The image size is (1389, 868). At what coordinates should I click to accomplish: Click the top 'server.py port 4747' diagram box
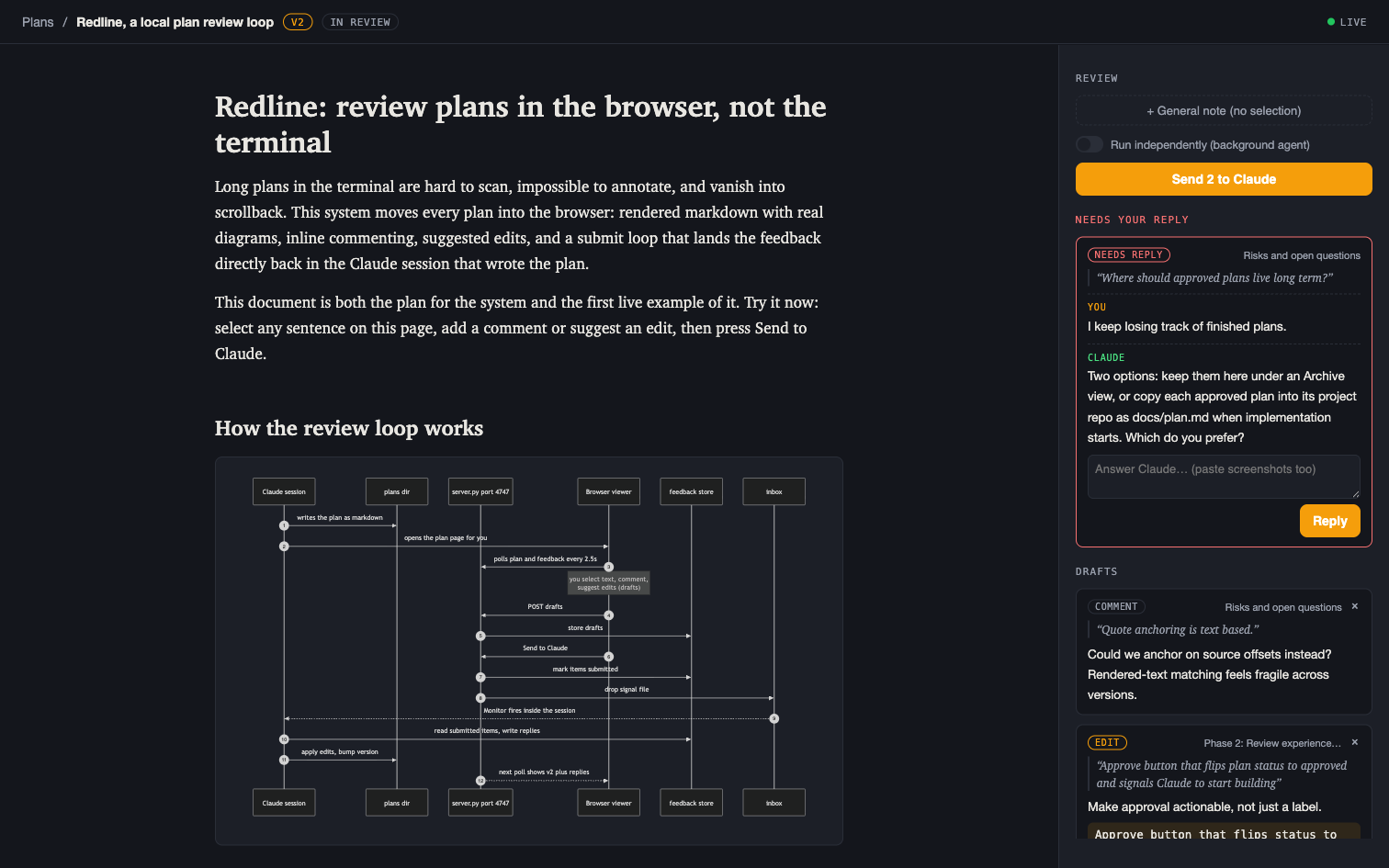(x=480, y=491)
